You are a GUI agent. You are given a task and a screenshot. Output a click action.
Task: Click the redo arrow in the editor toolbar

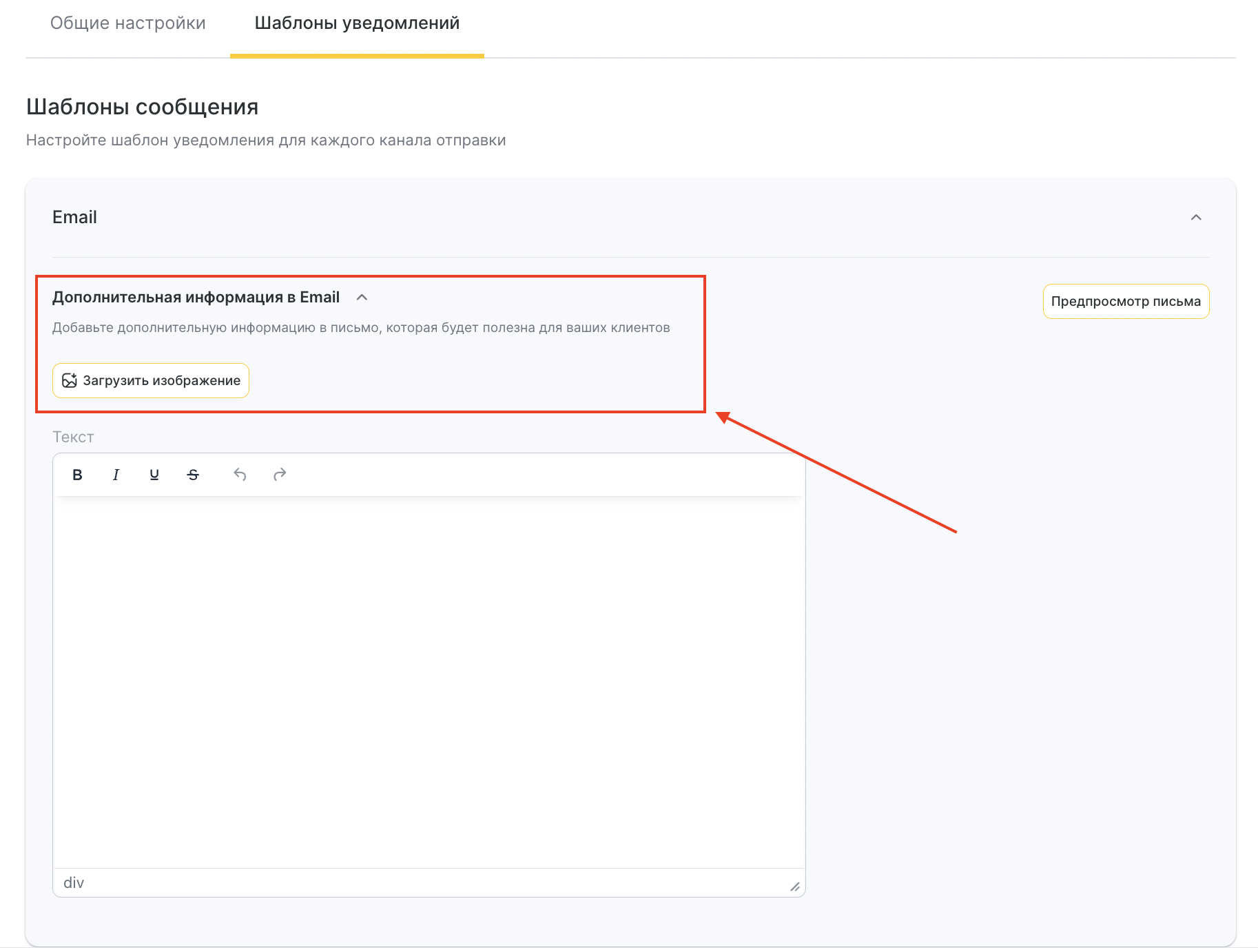pos(280,475)
